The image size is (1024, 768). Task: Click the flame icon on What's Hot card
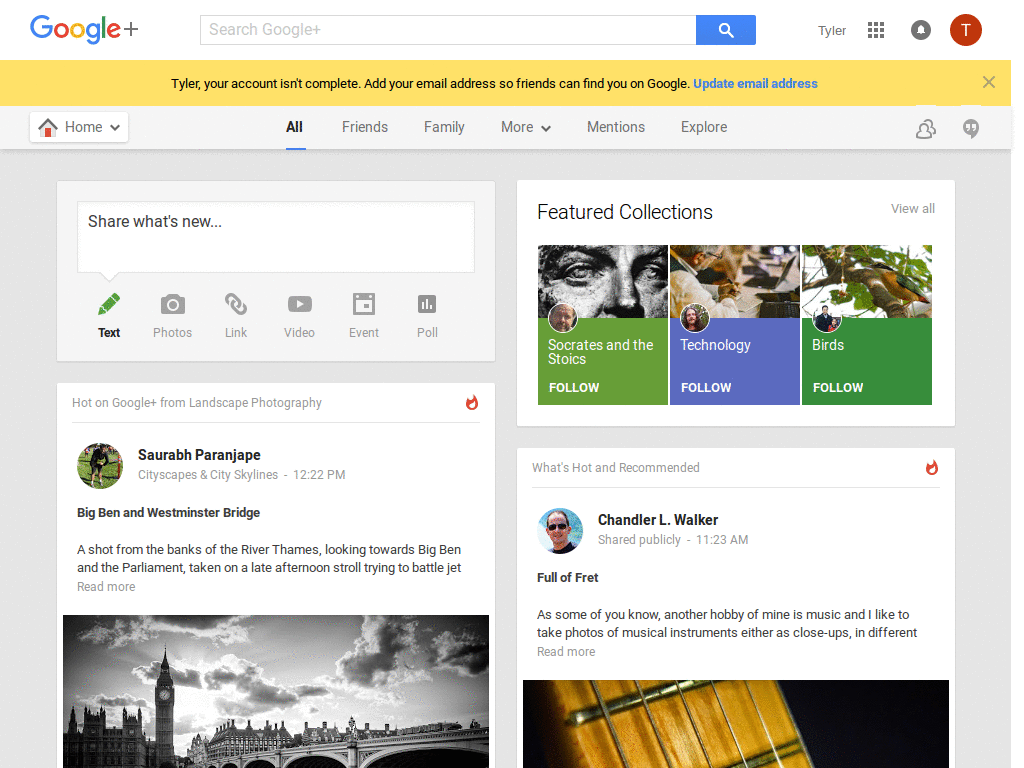[x=932, y=468]
